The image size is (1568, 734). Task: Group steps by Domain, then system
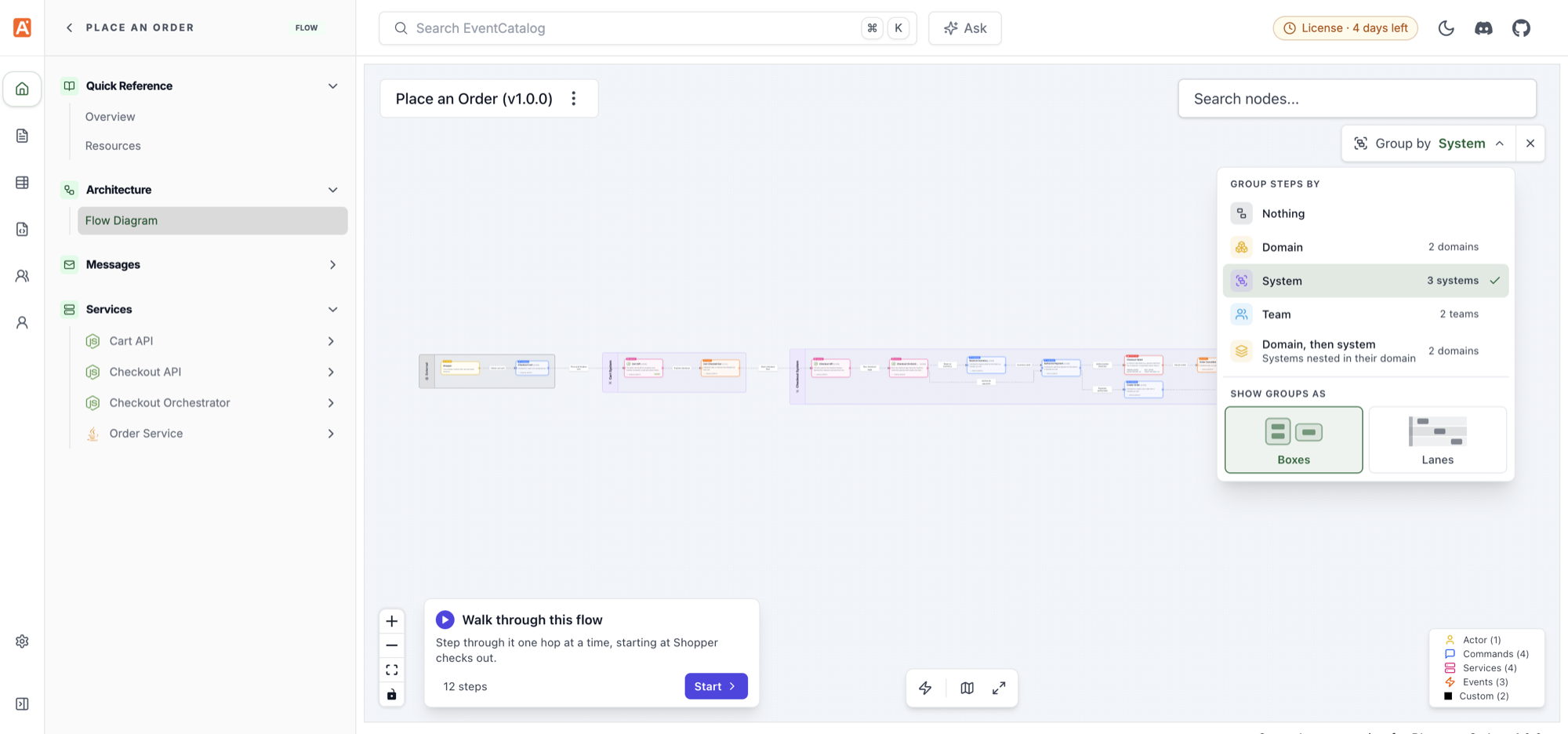pos(1366,351)
